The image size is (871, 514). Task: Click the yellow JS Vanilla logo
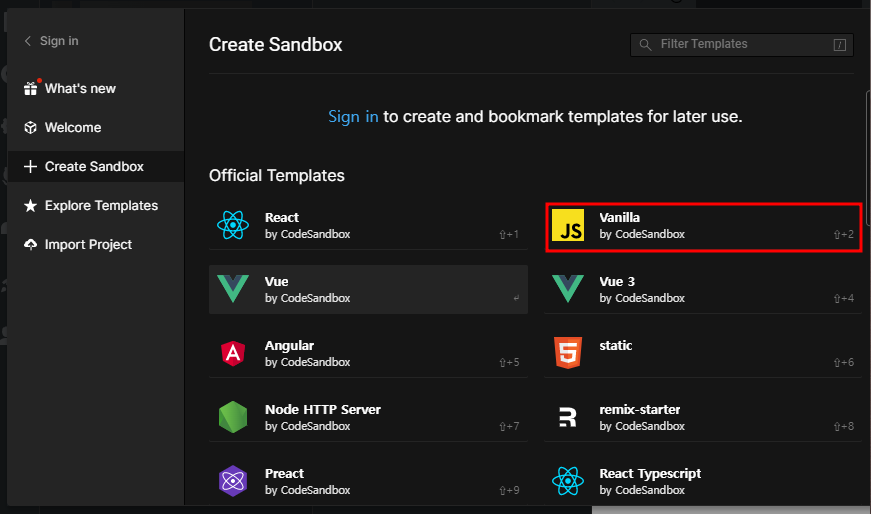[x=568, y=225]
